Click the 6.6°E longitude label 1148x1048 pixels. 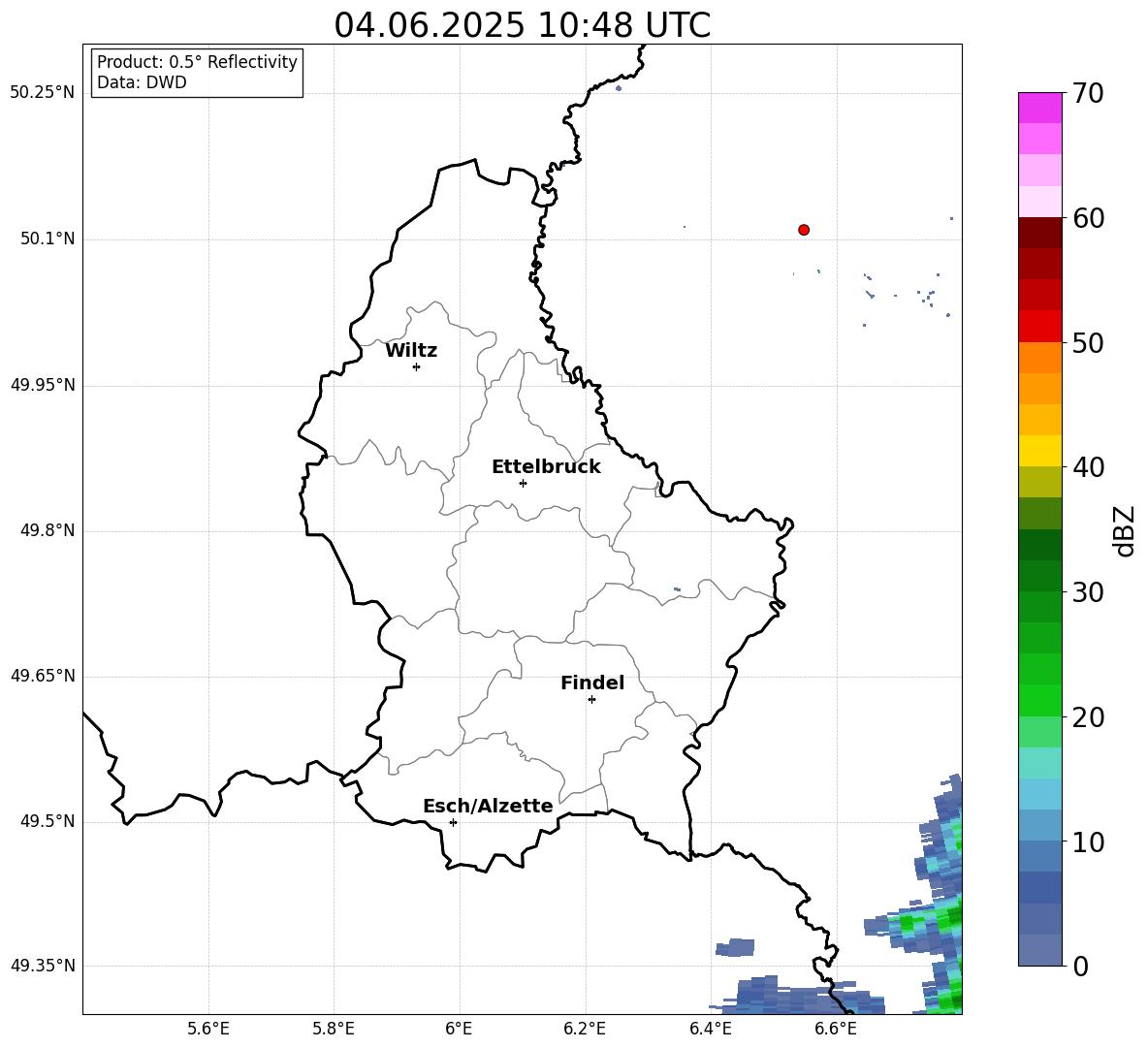pos(836,1029)
